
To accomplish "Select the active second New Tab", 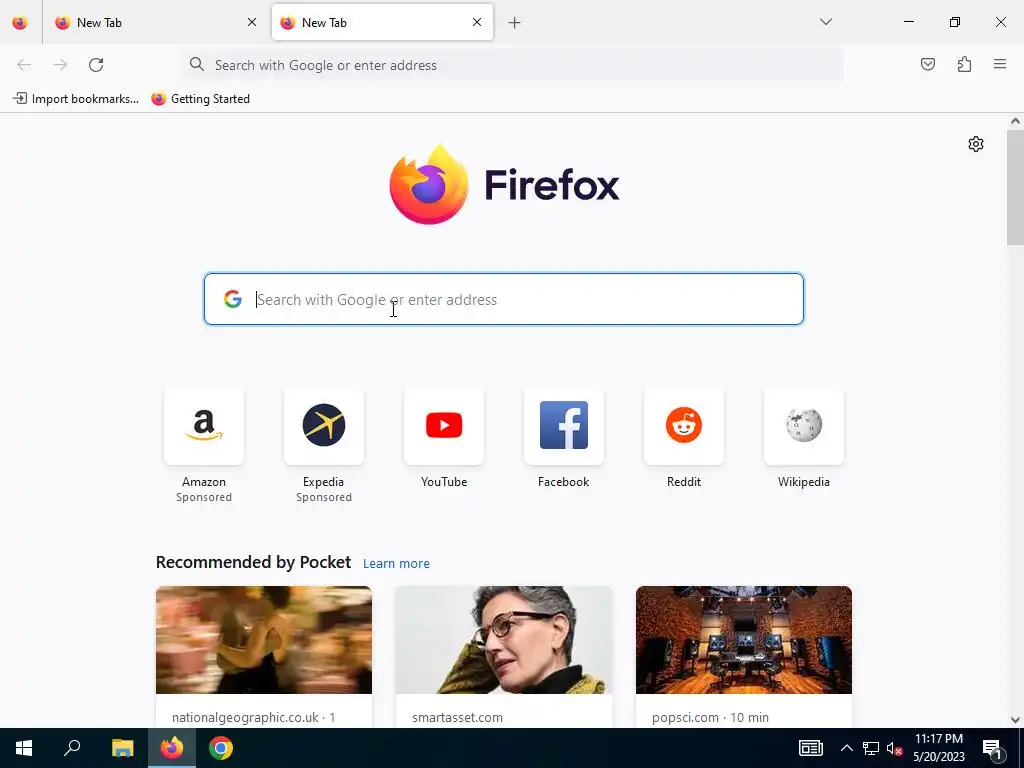I will 382,23.
